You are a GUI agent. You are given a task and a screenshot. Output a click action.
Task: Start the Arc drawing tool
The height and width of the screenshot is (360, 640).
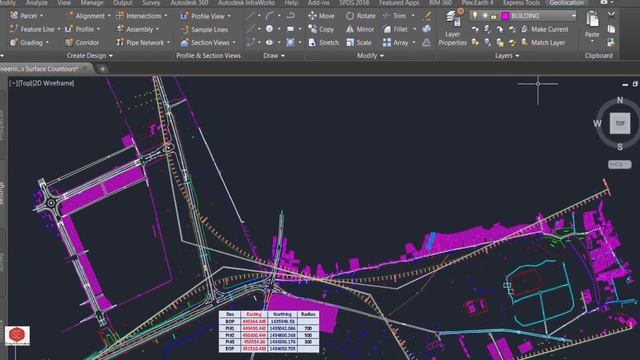[x=269, y=16]
